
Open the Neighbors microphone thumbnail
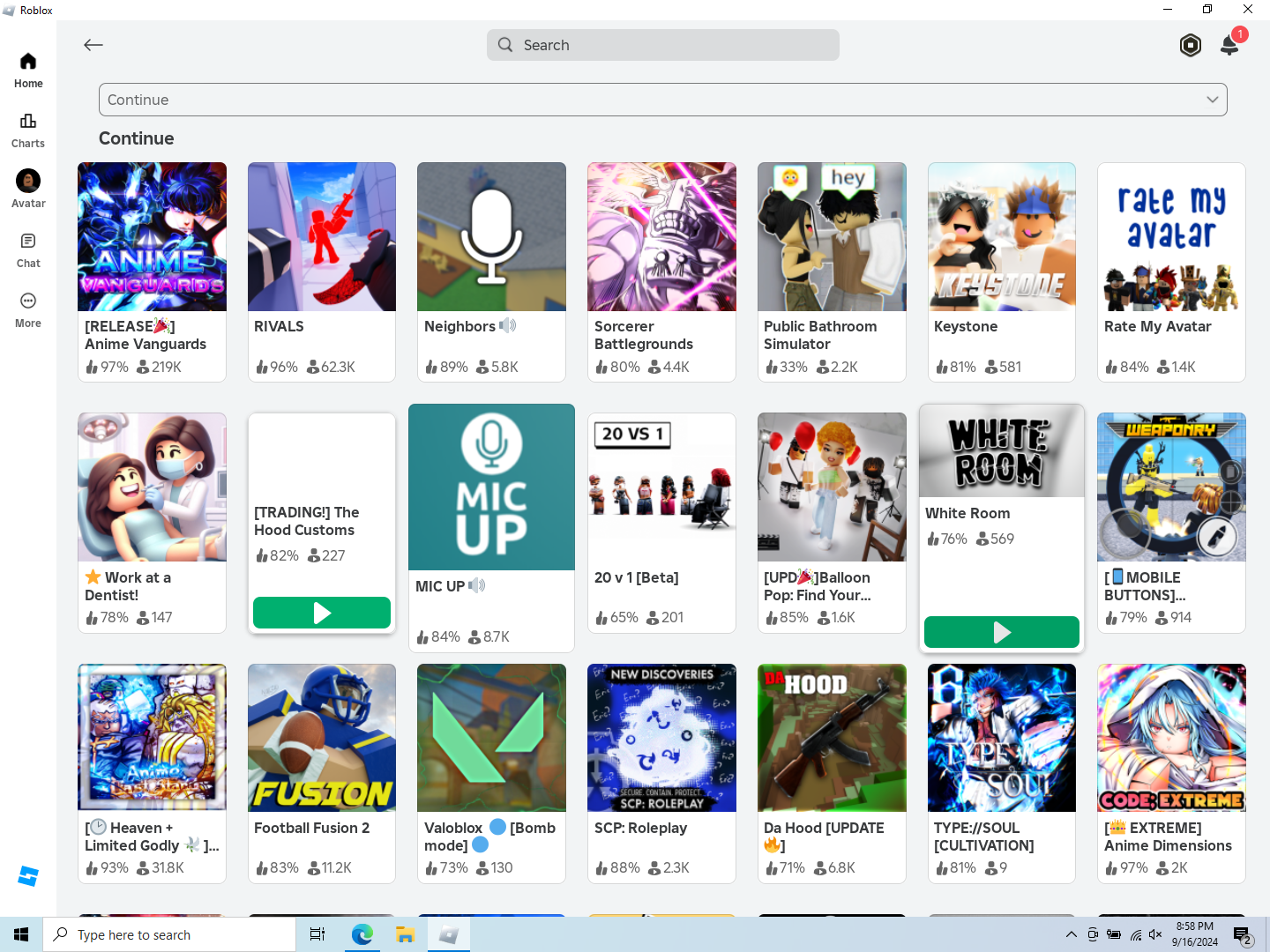pos(491,236)
